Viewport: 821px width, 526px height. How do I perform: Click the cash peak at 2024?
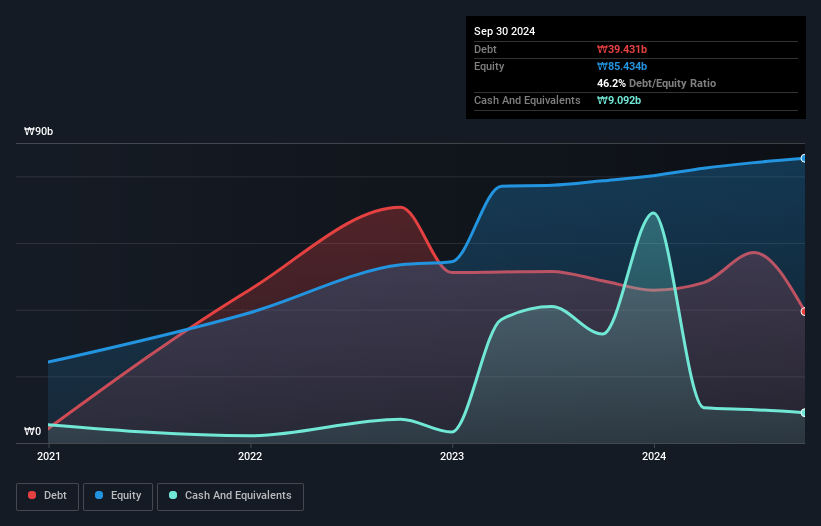653,213
